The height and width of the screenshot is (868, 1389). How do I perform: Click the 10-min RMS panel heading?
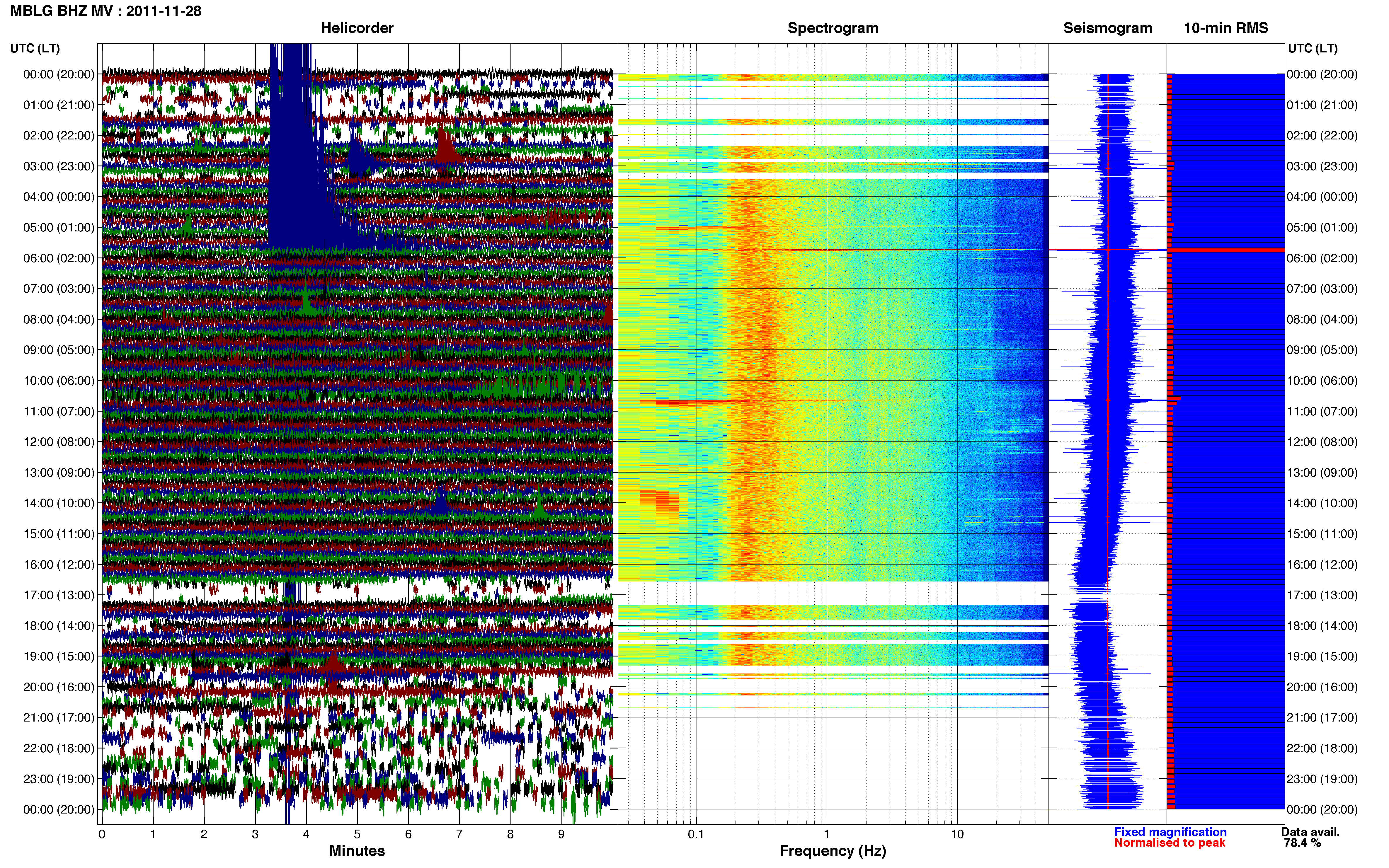[1225, 28]
